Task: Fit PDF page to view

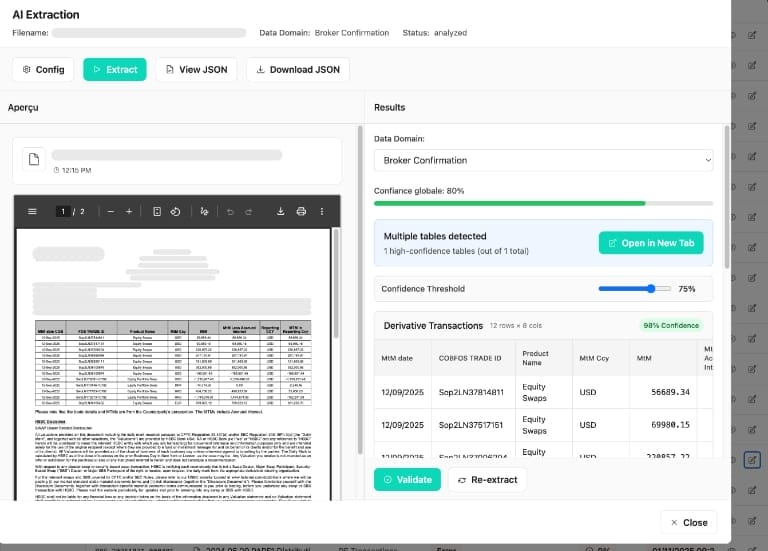Action: point(157,212)
